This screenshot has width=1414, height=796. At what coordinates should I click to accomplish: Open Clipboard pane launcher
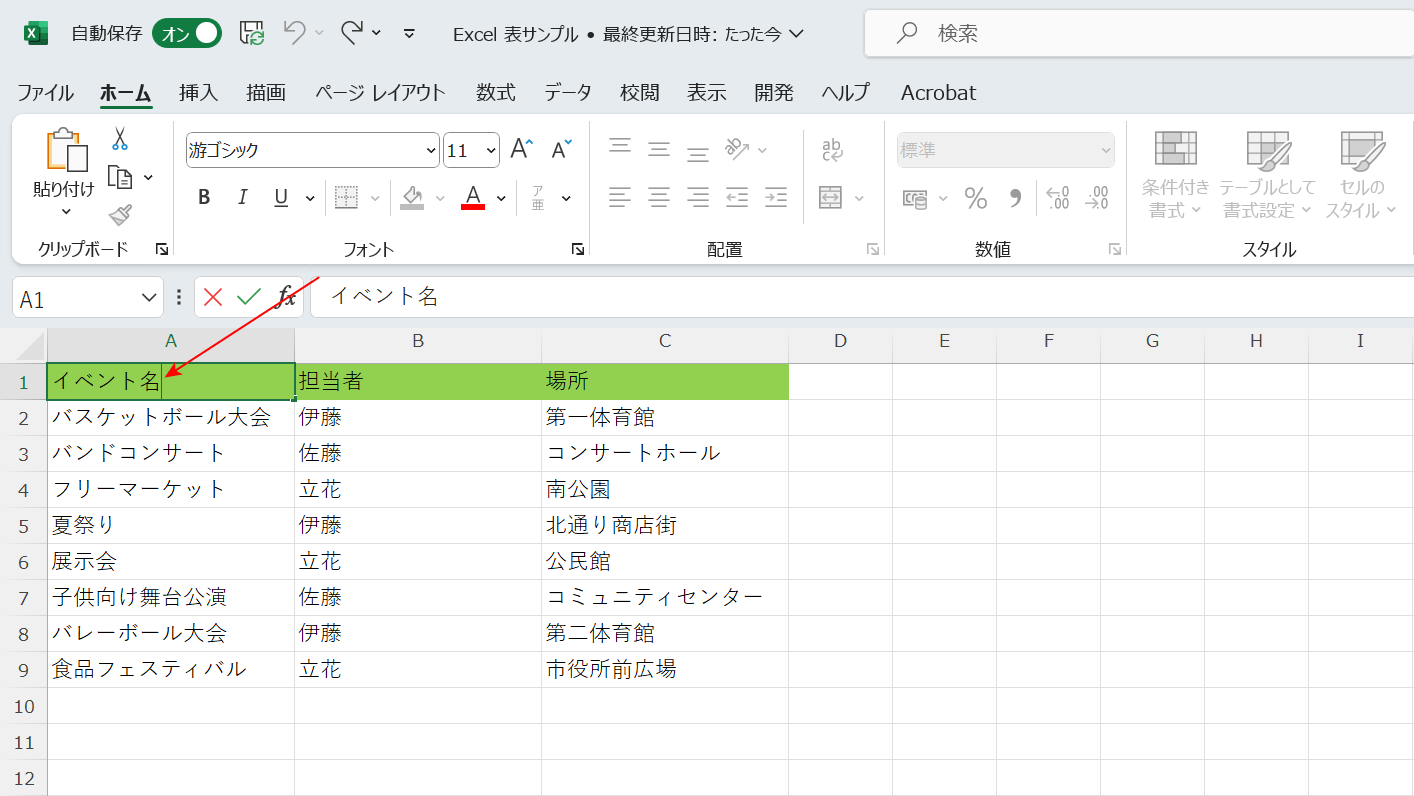161,249
